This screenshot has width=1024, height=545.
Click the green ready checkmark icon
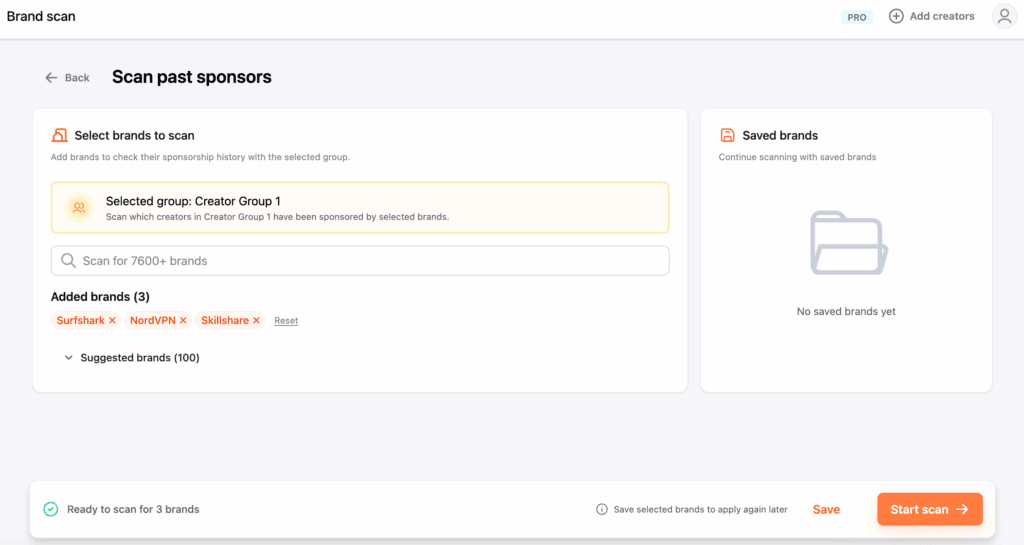tap(51, 510)
